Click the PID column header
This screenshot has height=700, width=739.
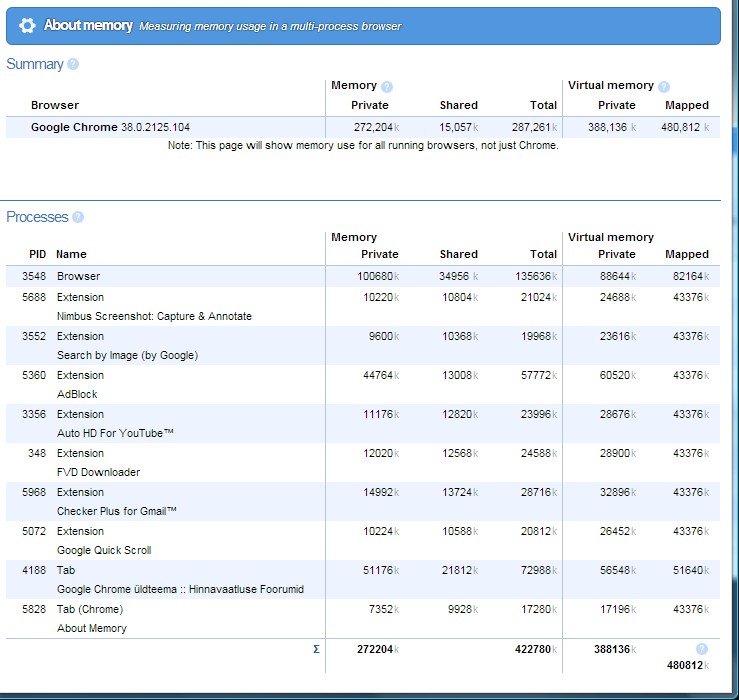point(38,255)
